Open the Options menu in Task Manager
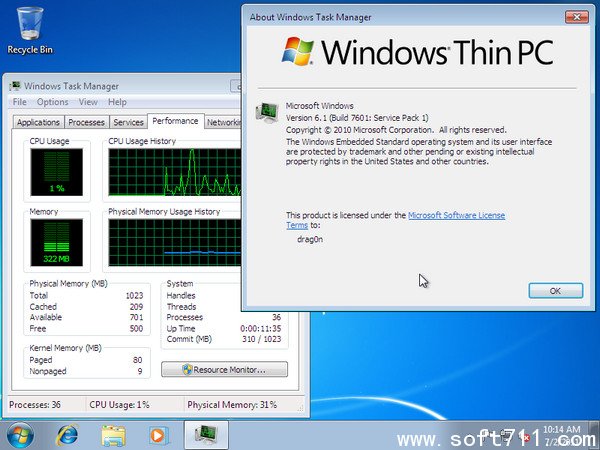600x450 pixels. 52,102
